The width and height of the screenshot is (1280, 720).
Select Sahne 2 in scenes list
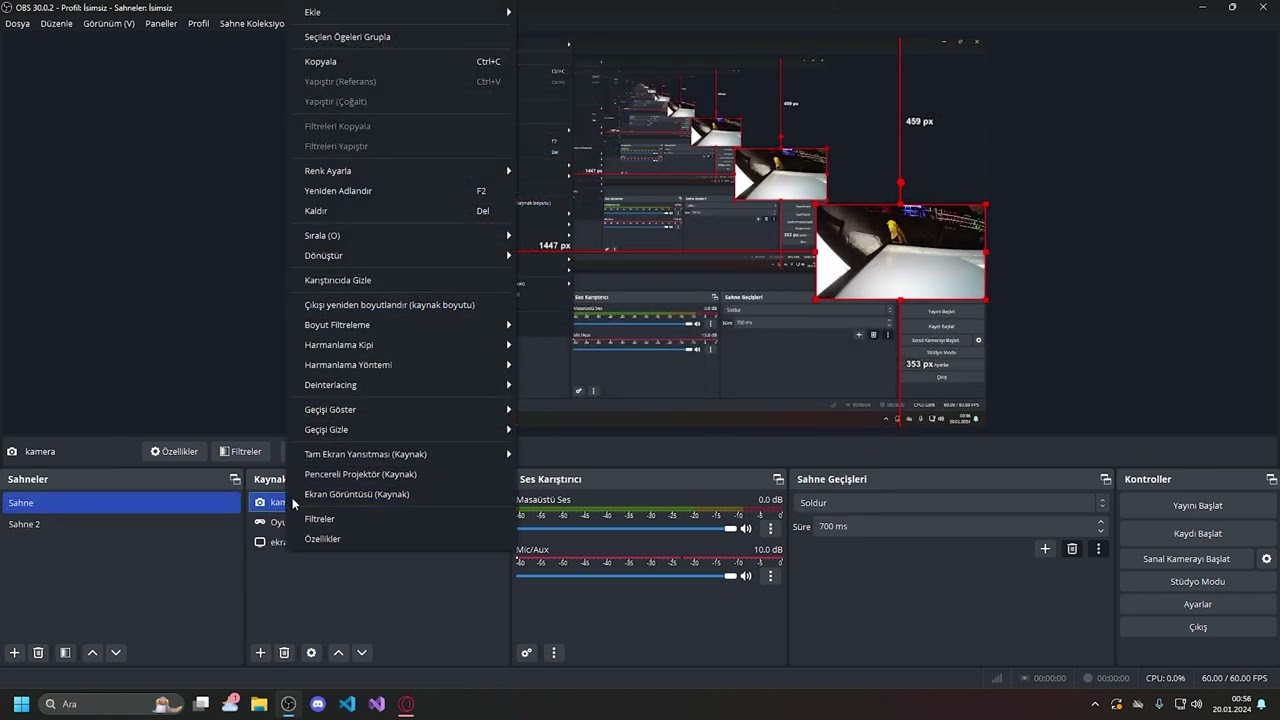121,524
